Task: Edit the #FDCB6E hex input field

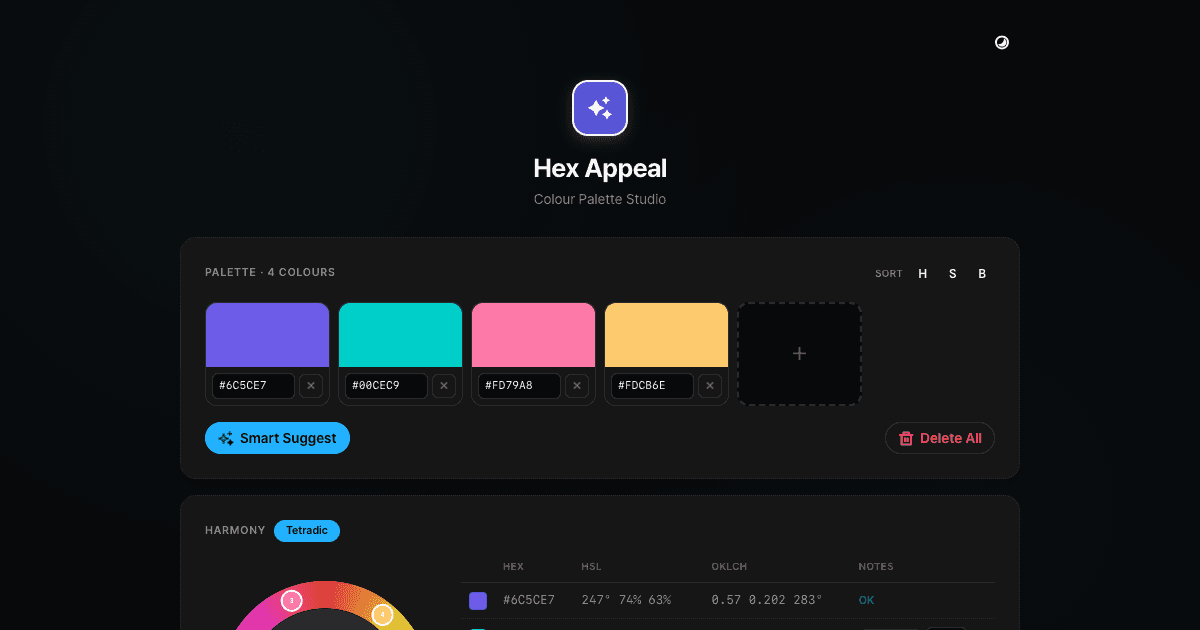Action: pyautogui.click(x=652, y=386)
